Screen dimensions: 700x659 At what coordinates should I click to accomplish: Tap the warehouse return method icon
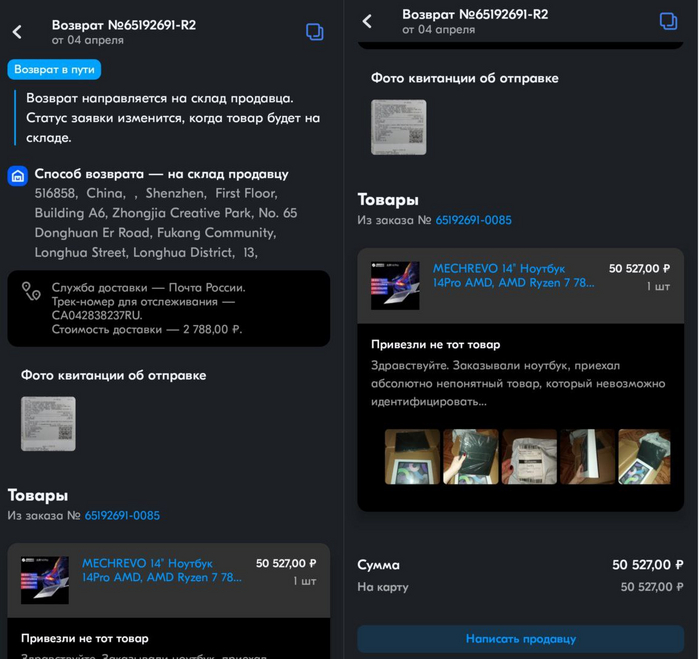18,175
